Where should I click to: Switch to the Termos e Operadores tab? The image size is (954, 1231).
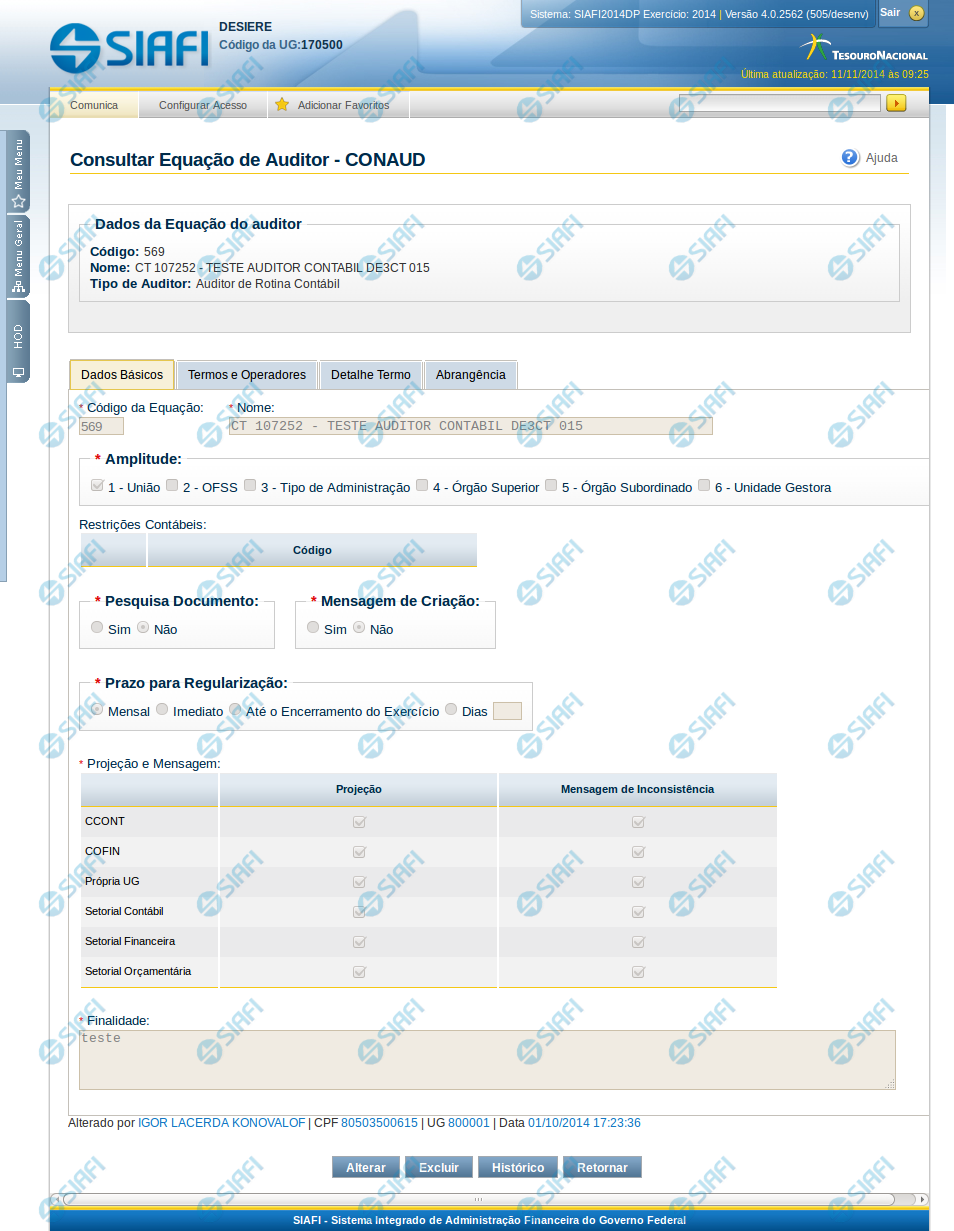(247, 375)
